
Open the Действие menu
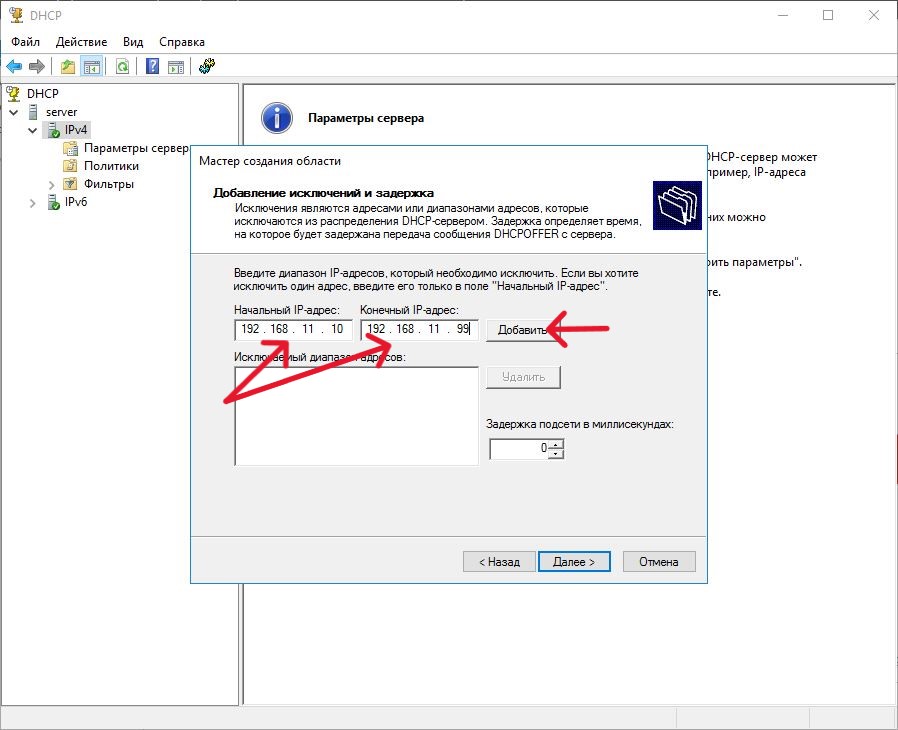[x=81, y=42]
